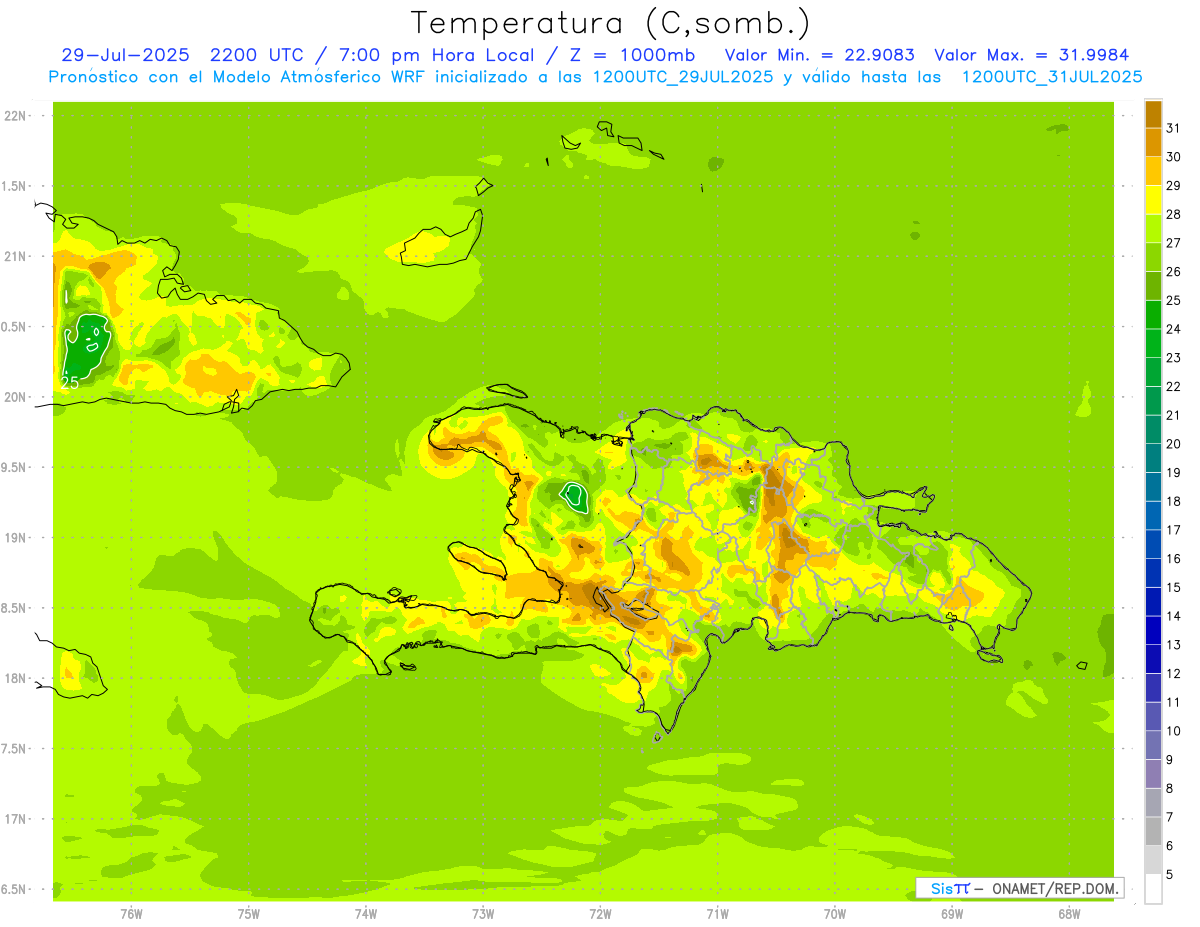Screen dimensions: 1200x927
Task: Click the '69W' longitude axis label
Action: 952,914
